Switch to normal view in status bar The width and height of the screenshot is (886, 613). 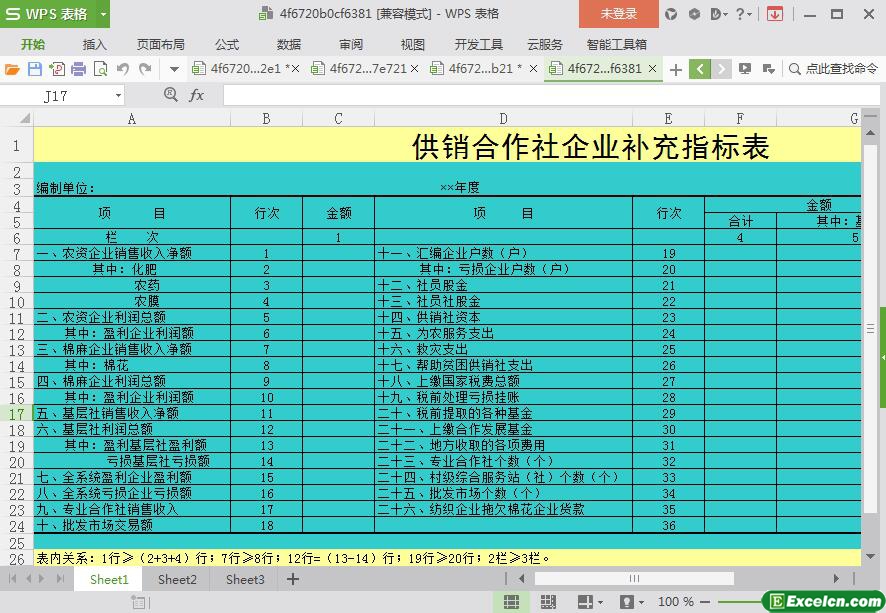point(511,602)
